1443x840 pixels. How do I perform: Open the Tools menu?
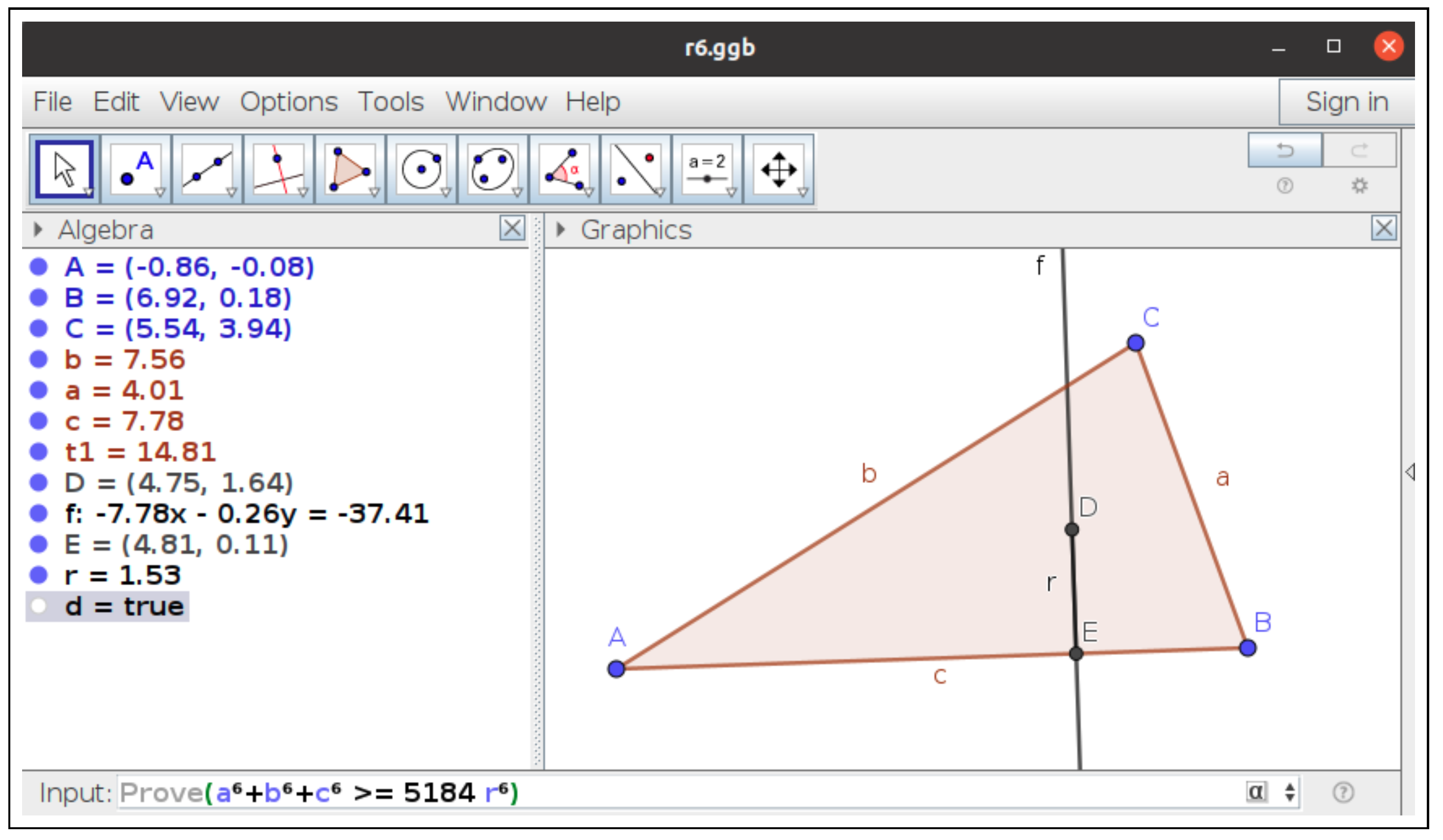pyautogui.click(x=390, y=103)
